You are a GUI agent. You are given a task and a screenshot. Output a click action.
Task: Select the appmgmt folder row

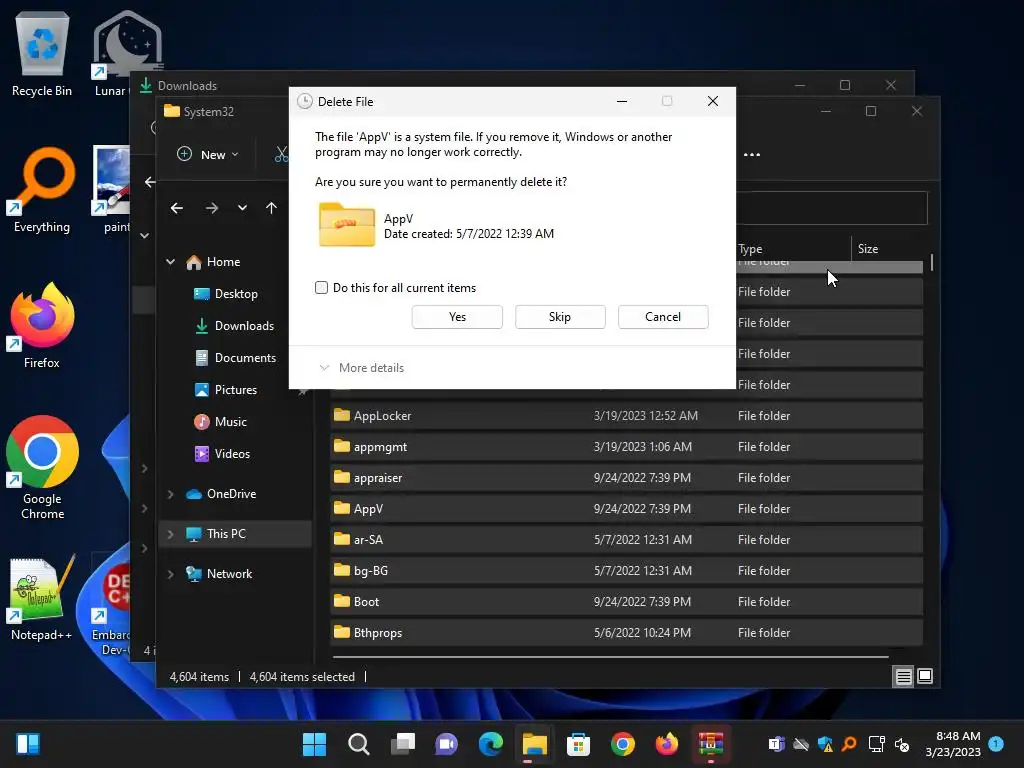click(x=627, y=447)
